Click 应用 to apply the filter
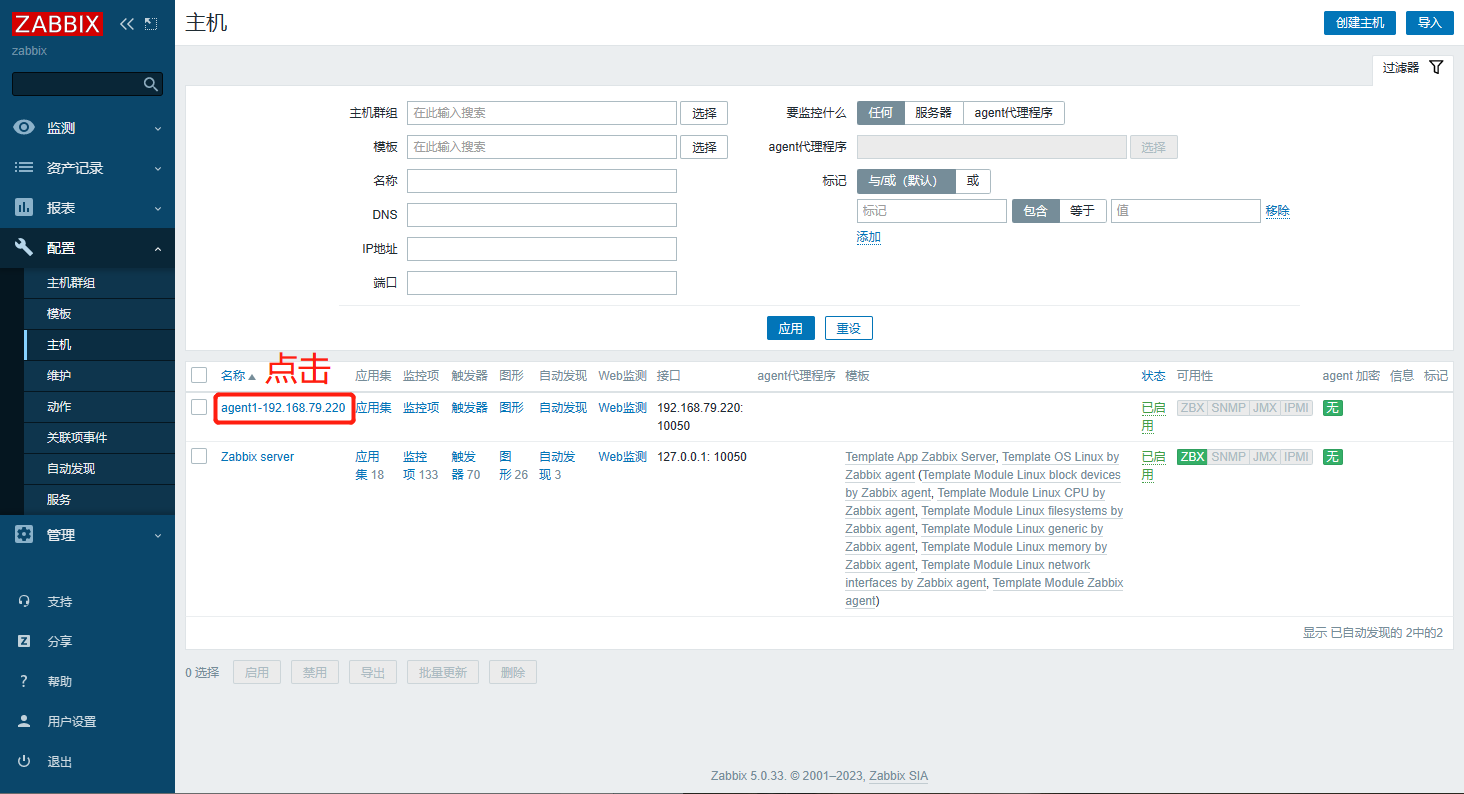 click(790, 328)
